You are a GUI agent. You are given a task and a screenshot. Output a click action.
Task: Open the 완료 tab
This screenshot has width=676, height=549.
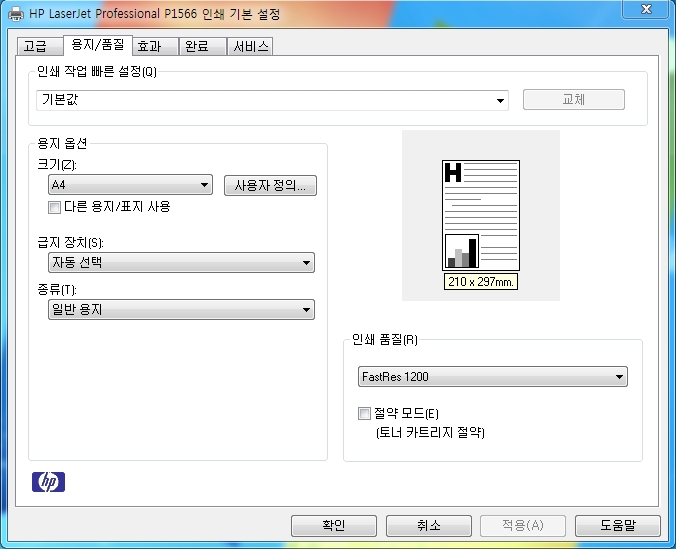click(203, 46)
